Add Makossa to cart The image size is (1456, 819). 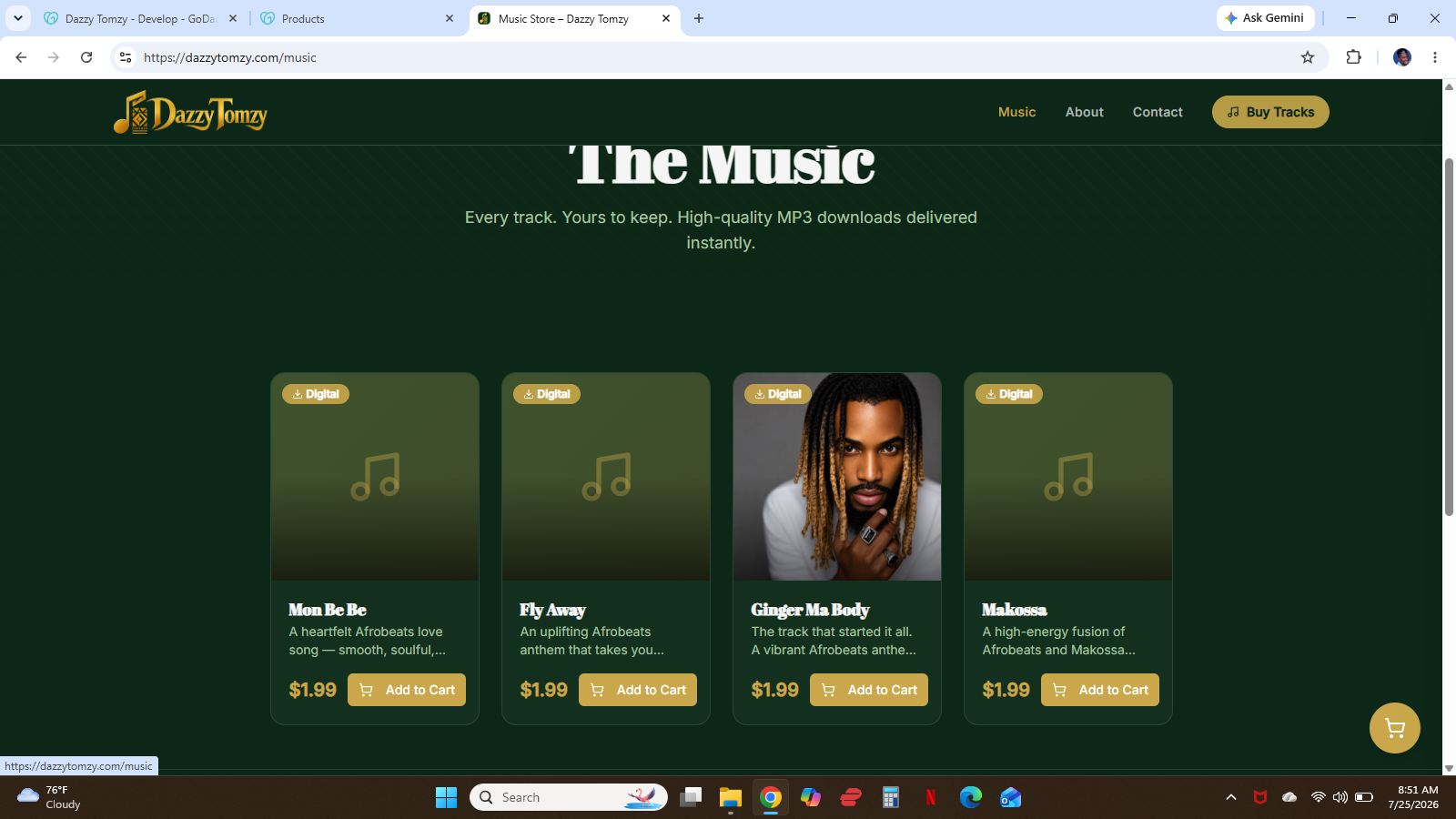(x=1100, y=690)
